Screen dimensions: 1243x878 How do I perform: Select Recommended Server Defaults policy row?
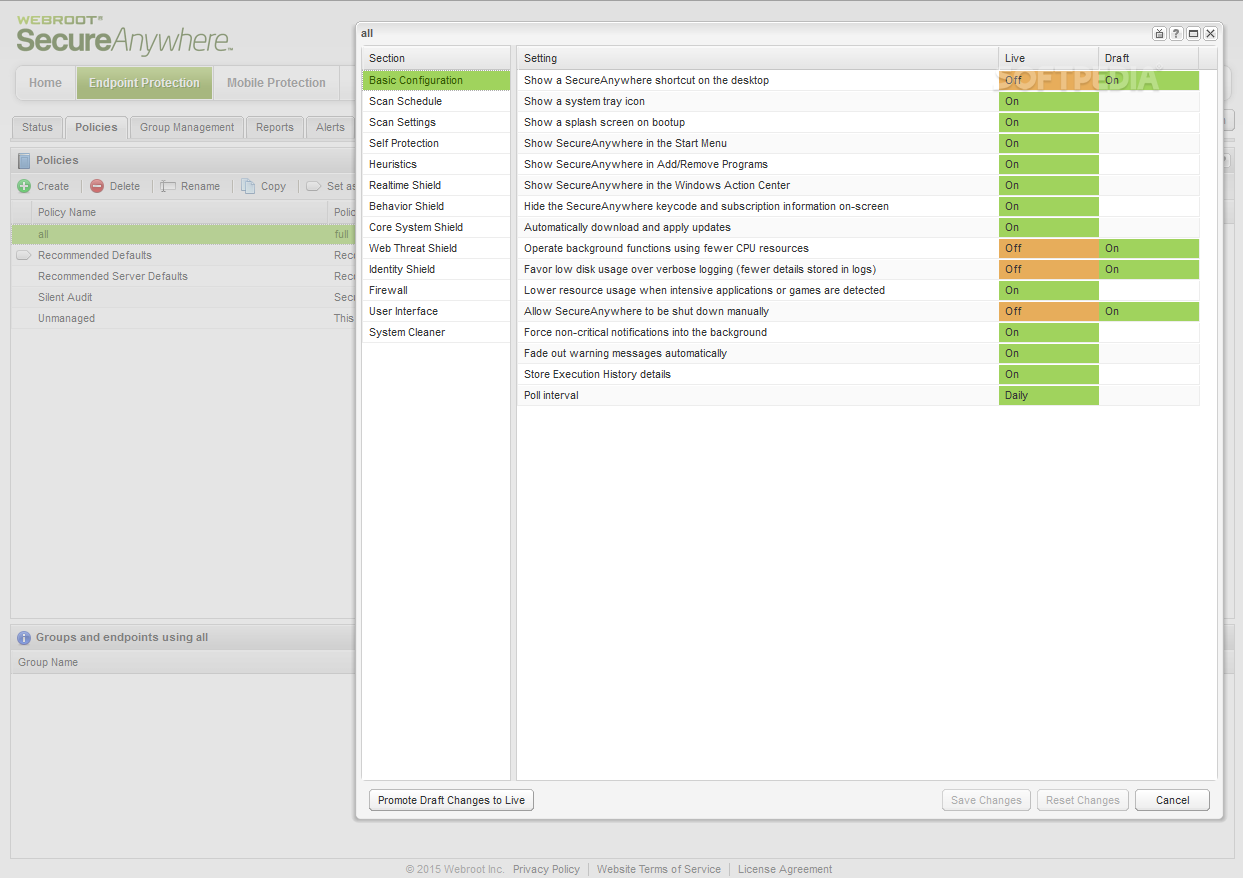[x=183, y=276]
